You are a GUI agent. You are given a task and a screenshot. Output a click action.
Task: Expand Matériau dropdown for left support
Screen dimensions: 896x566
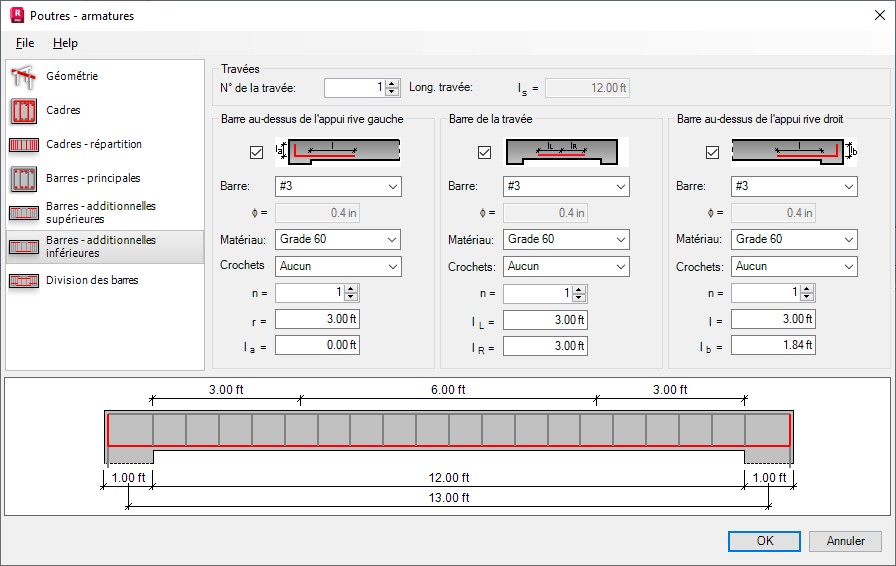pyautogui.click(x=338, y=240)
